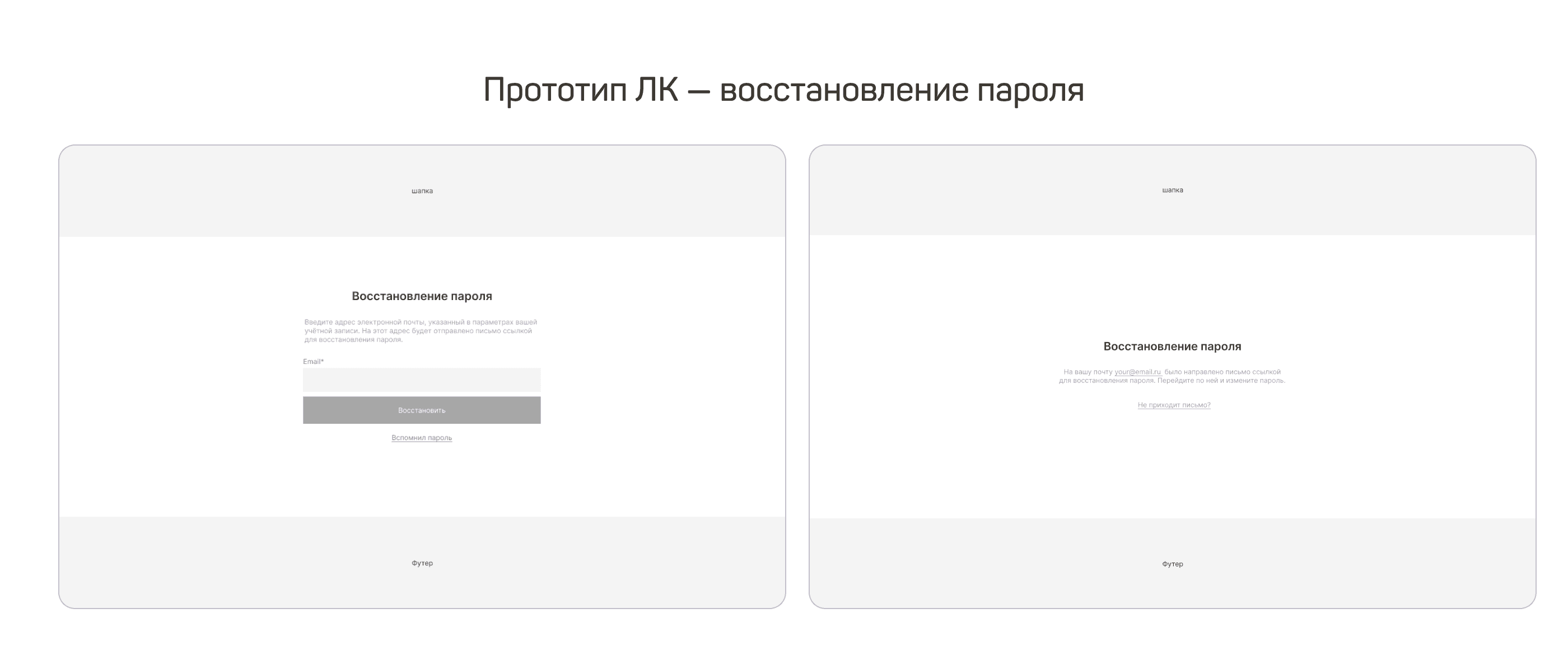Click empty white area below Вспомнил пароль
This screenshot has height=655, width=1568.
pos(421,481)
